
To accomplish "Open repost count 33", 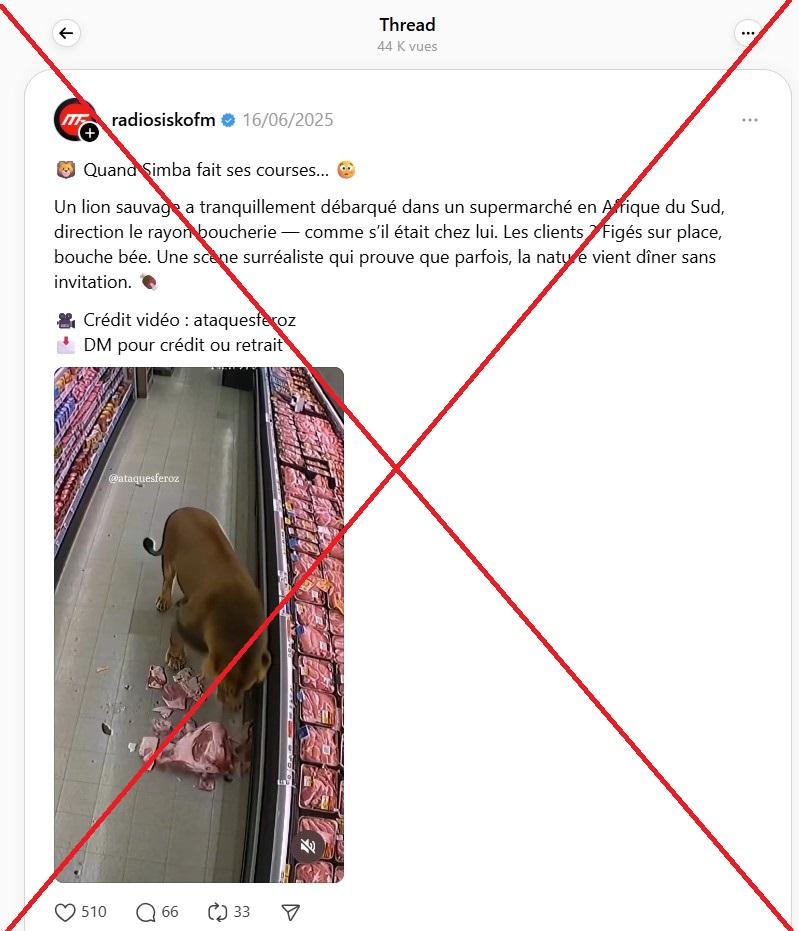I will coord(242,912).
